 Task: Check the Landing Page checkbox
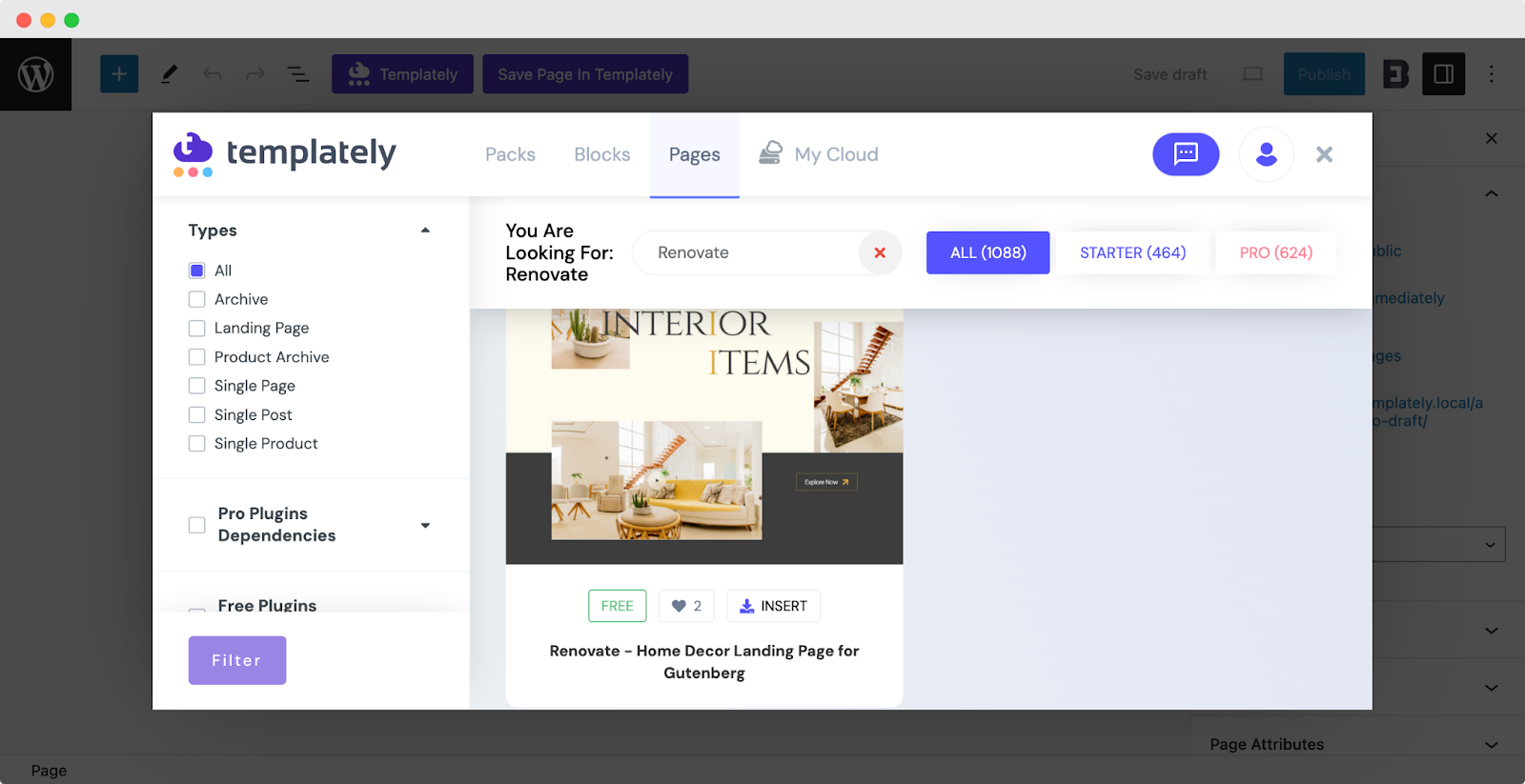pyautogui.click(x=197, y=328)
